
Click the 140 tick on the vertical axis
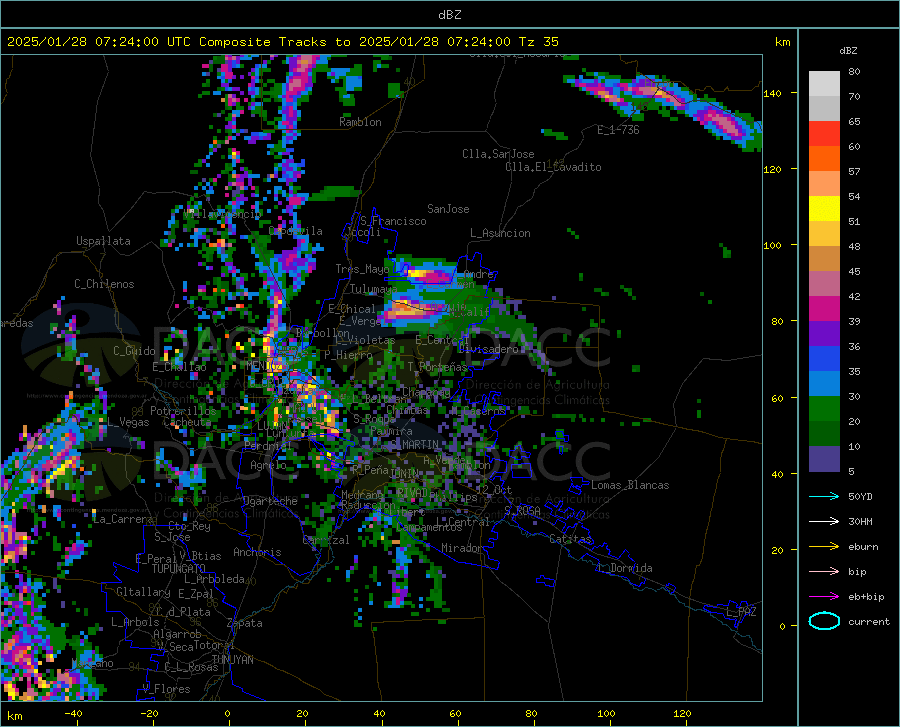(772, 93)
